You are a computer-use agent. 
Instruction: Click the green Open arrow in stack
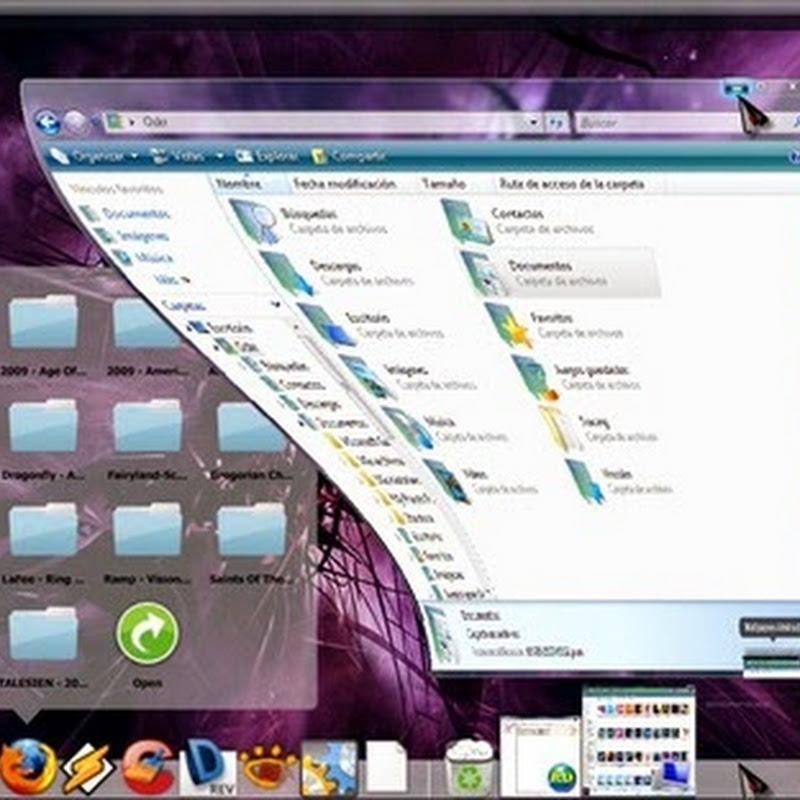coord(147,633)
